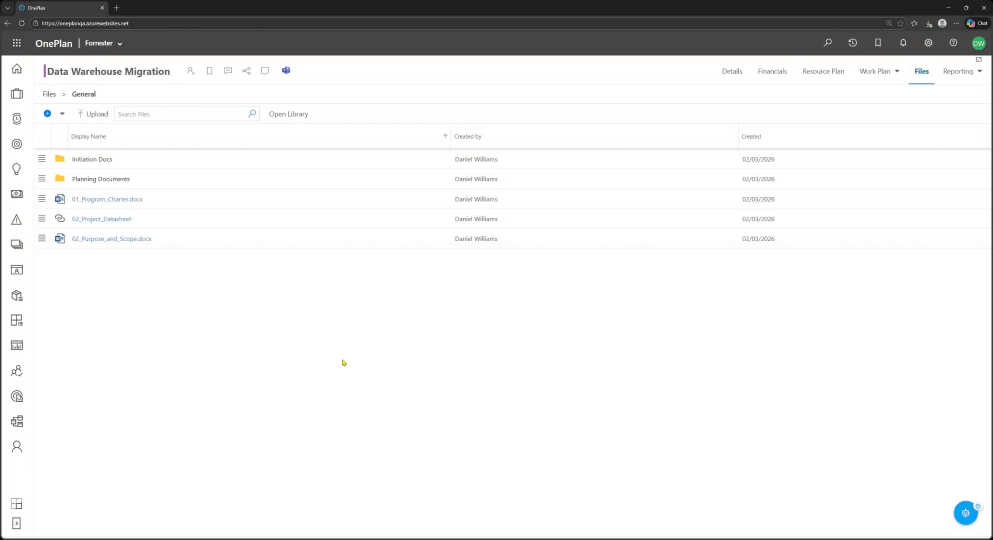The image size is (993, 540).
Task: Sort by the Display Name column
Action: click(89, 136)
